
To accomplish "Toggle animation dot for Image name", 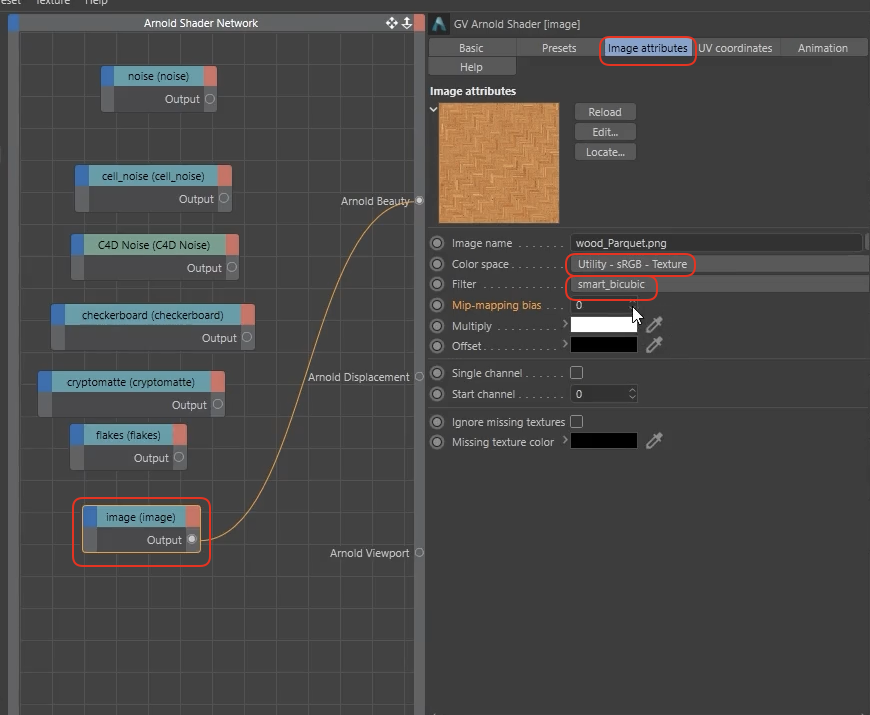I will (437, 243).
